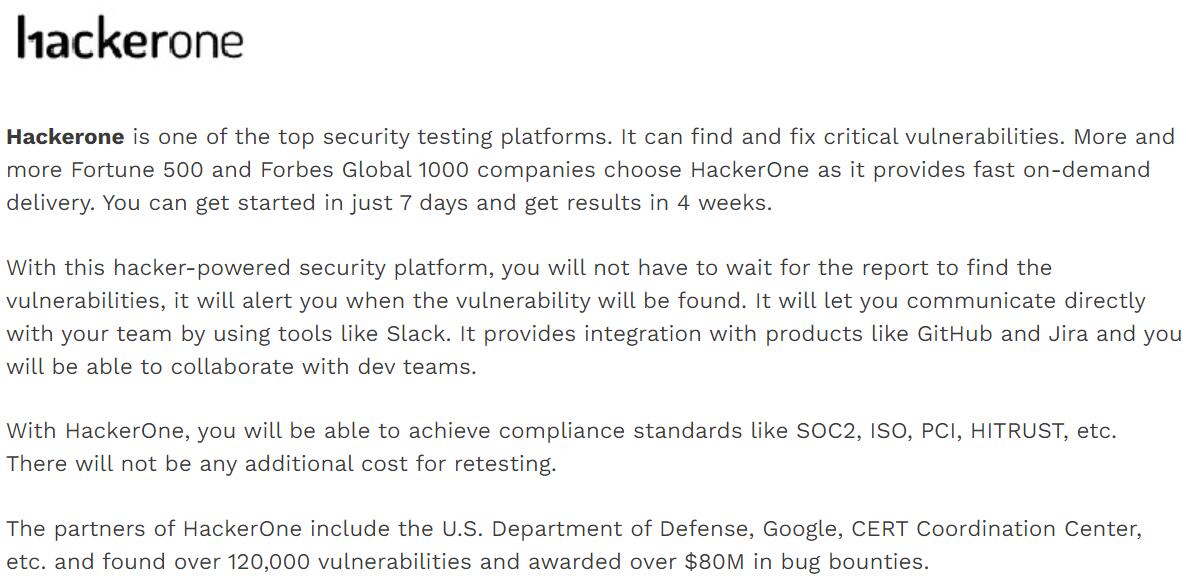Open the bold Hackerone link text
The image size is (1186, 587).
[x=65, y=137]
